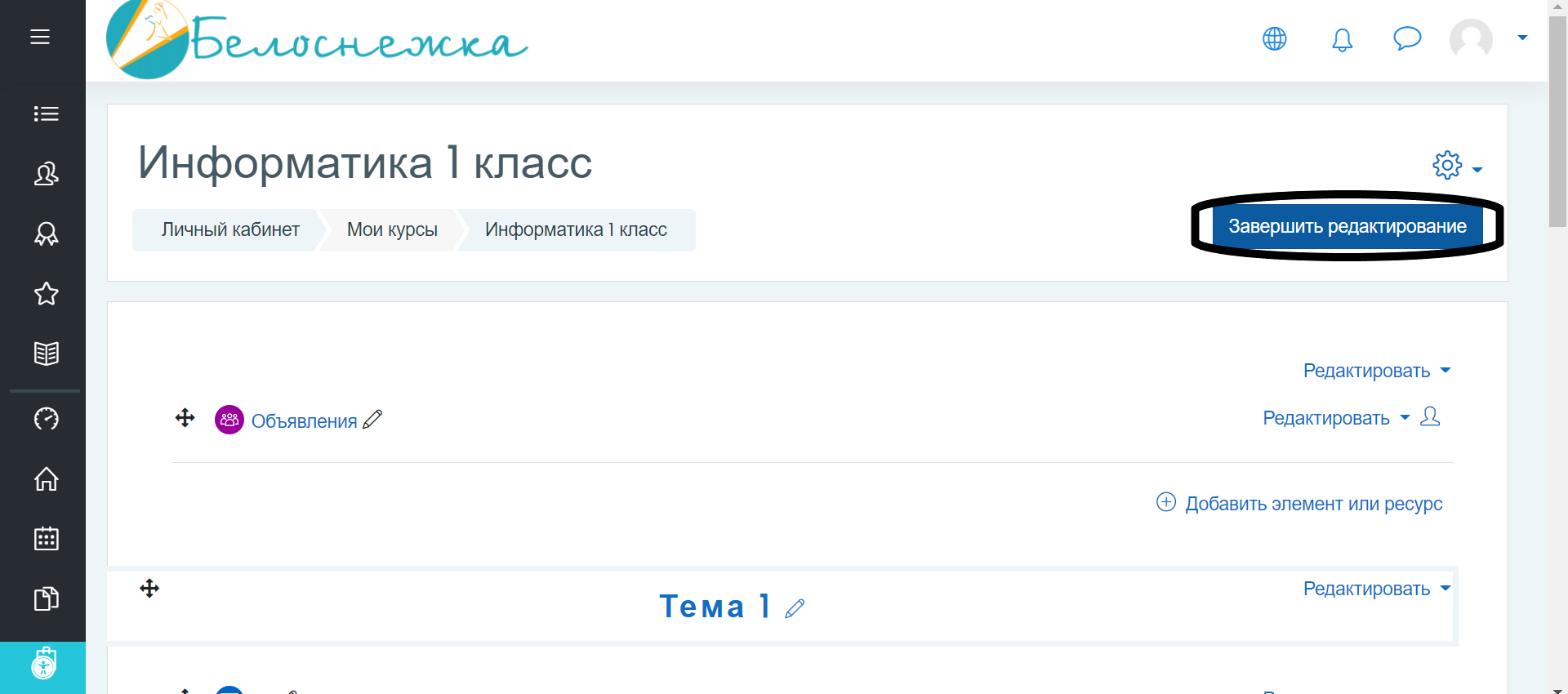The height and width of the screenshot is (694, 1568).
Task: Click the home icon in the sidebar
Action: (x=46, y=478)
